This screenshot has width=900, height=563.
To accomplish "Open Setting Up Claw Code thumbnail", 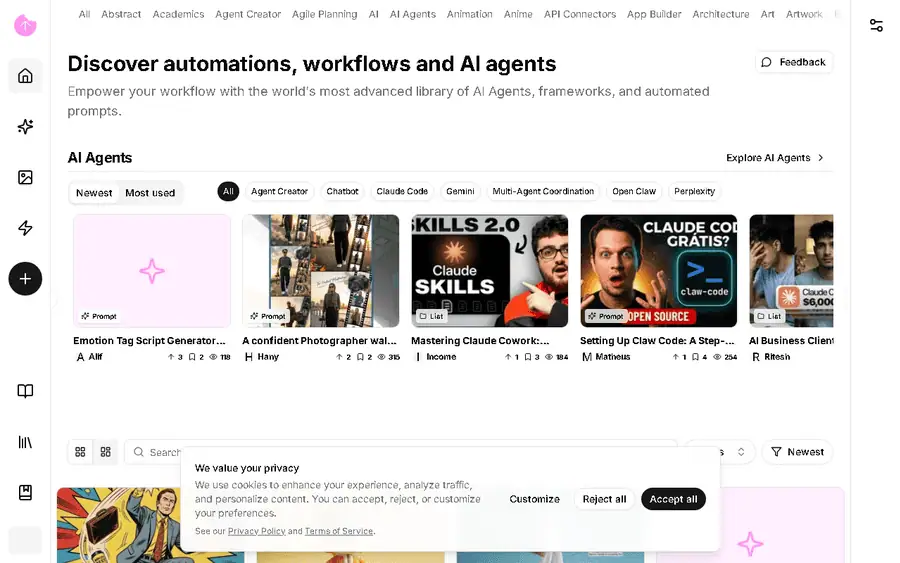I will point(658,271).
